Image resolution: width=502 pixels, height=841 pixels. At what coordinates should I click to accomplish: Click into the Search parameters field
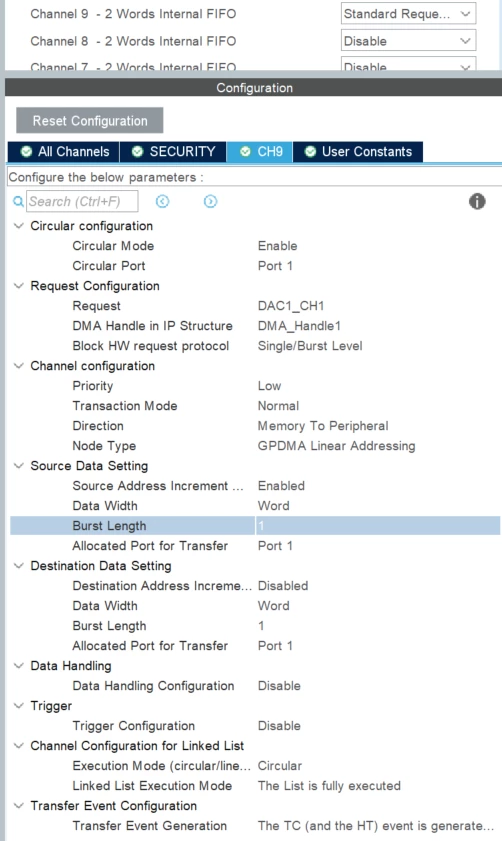(x=82, y=202)
